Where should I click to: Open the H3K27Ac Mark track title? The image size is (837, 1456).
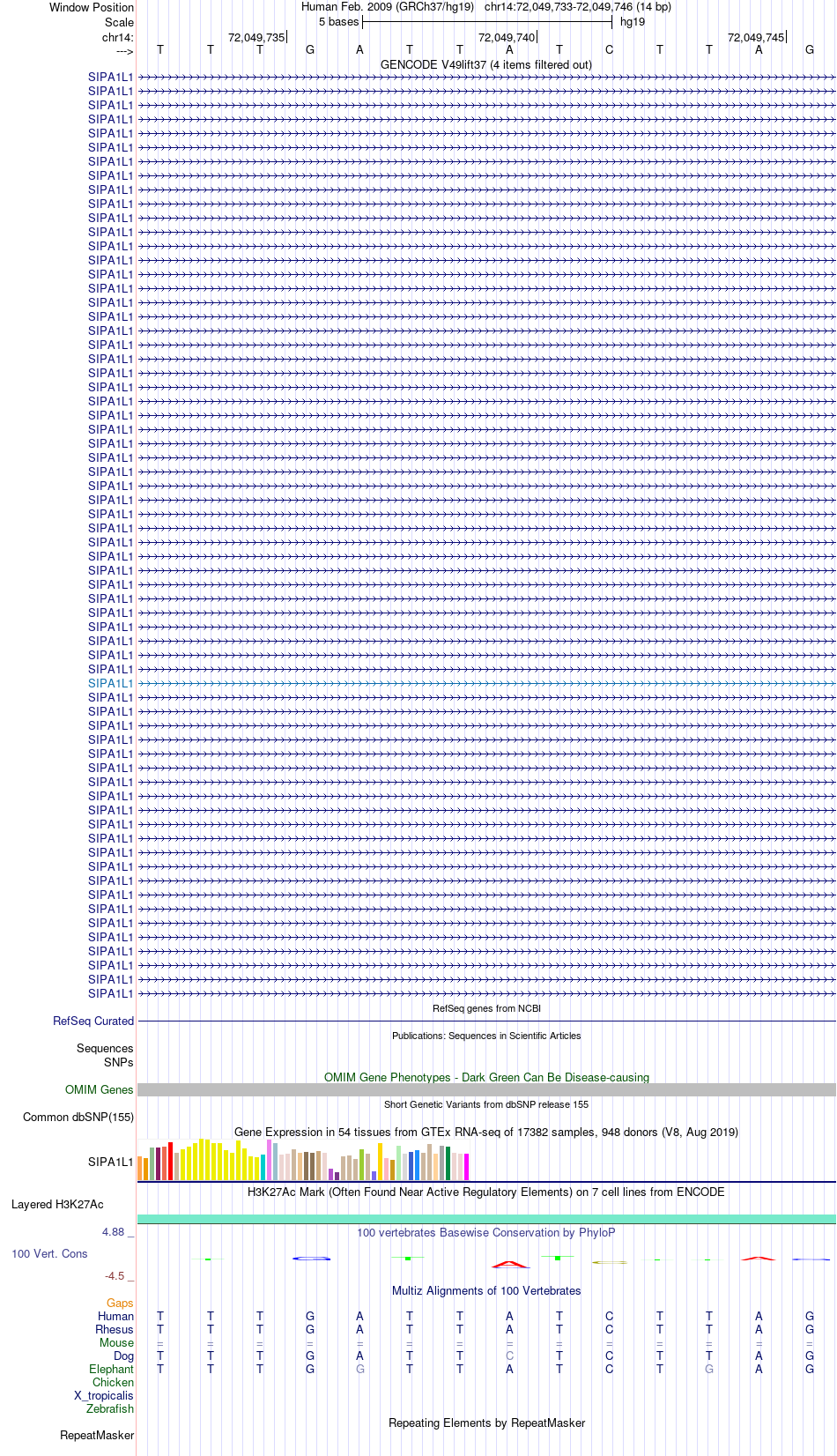486,1192
